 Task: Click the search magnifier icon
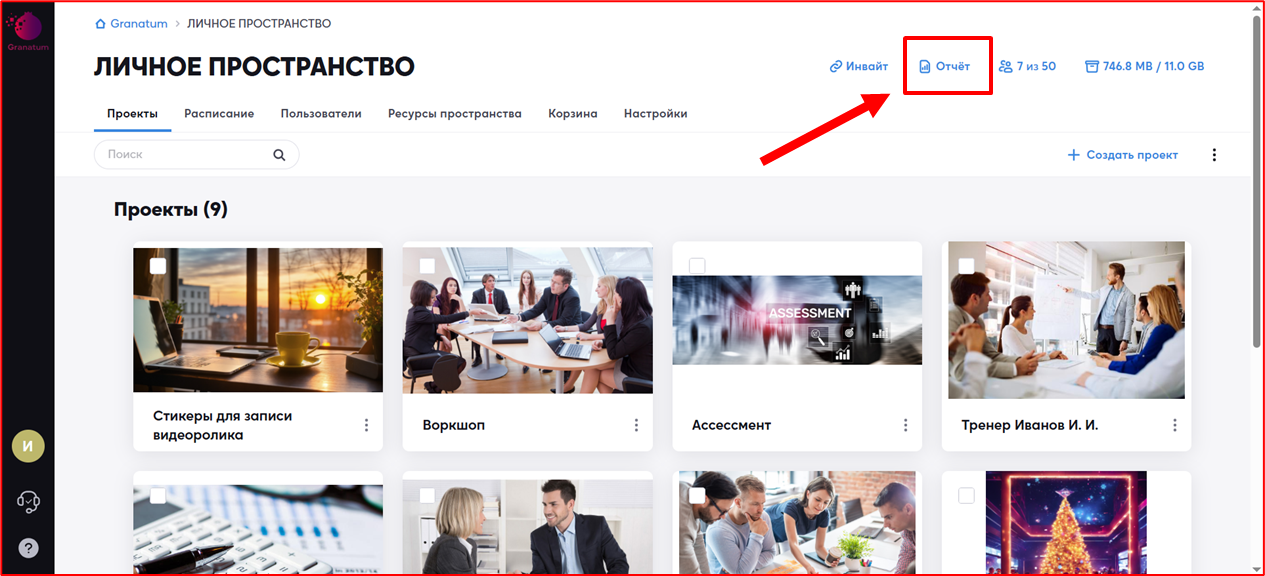pyautogui.click(x=280, y=155)
